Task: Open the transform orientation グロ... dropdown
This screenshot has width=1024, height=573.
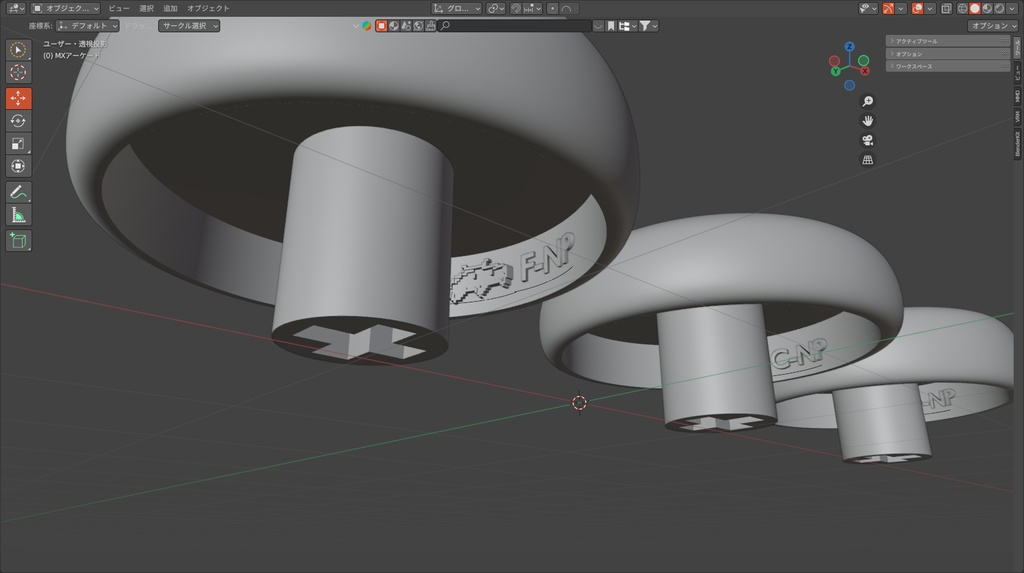Action: 456,8
